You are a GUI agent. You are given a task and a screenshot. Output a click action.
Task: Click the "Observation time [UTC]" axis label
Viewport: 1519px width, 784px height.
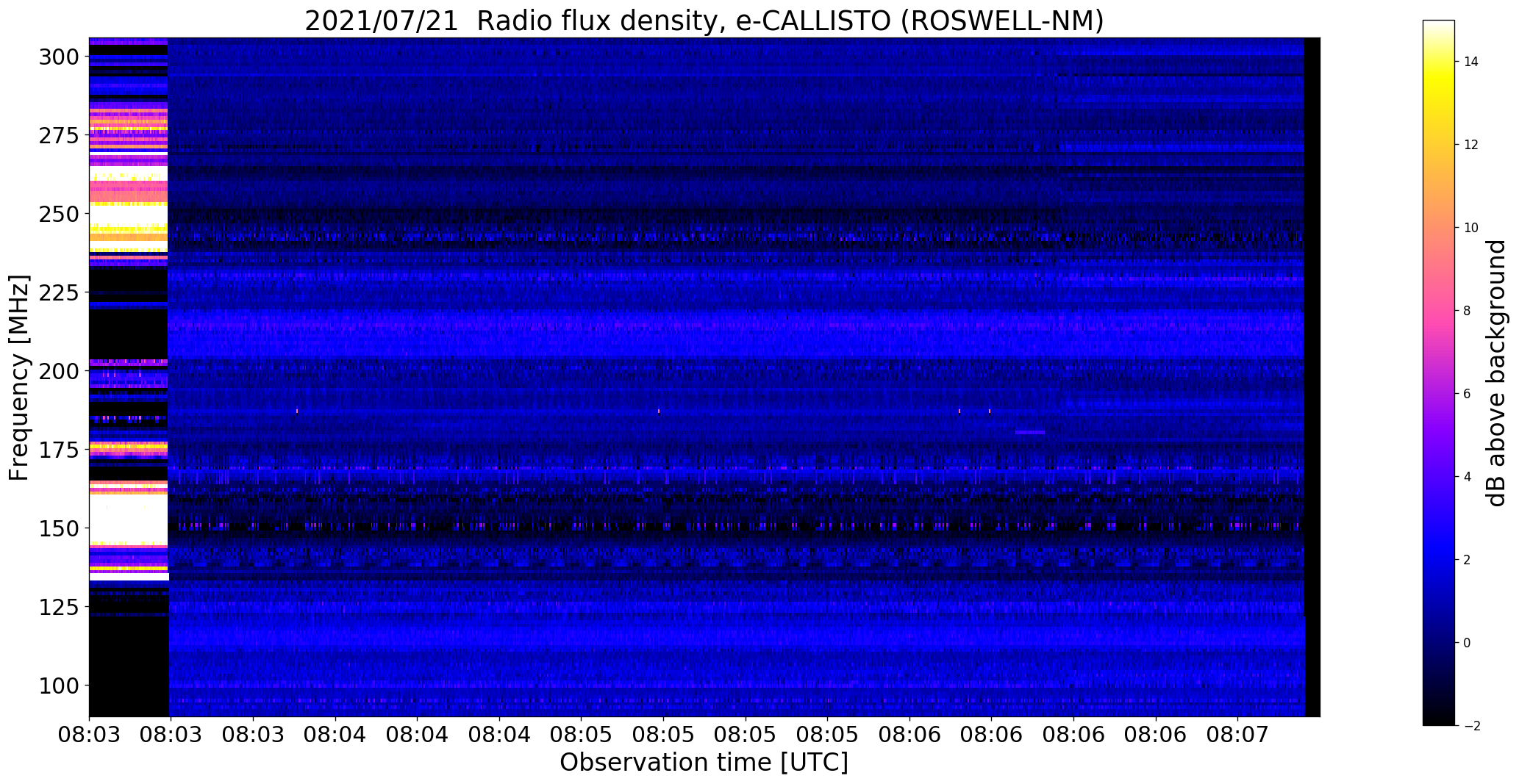pyautogui.click(x=704, y=763)
